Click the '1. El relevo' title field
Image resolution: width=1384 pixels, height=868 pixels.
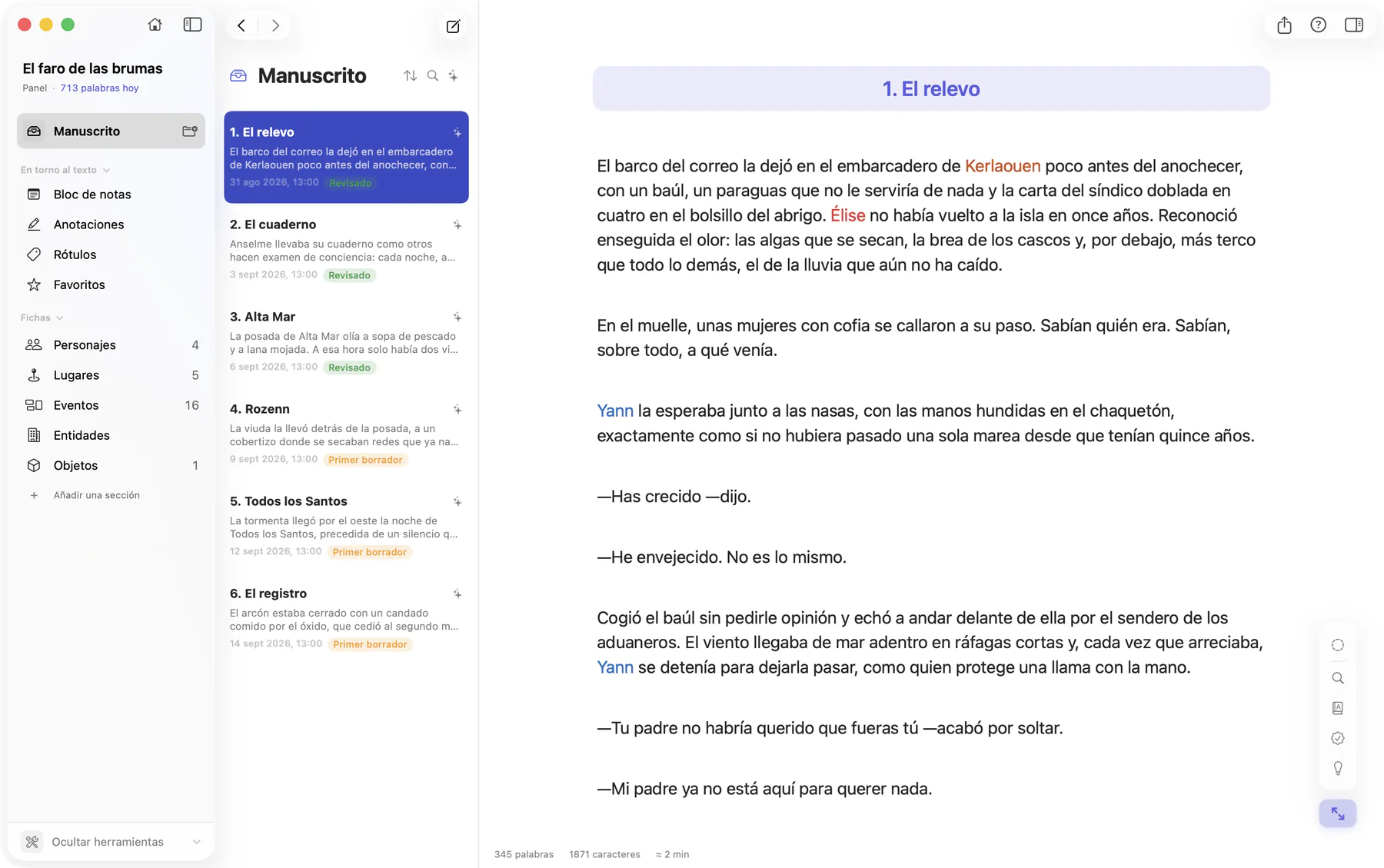pyautogui.click(x=931, y=88)
